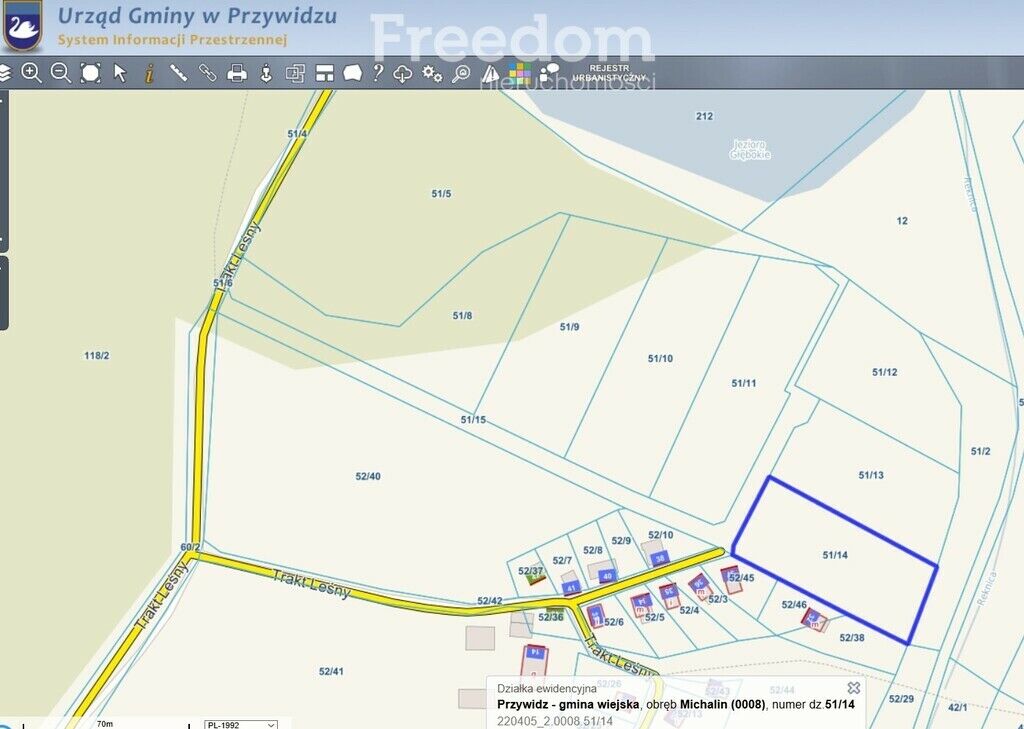Click the highlighted parcel label 51/14
The width and height of the screenshot is (1024, 729).
(x=835, y=555)
